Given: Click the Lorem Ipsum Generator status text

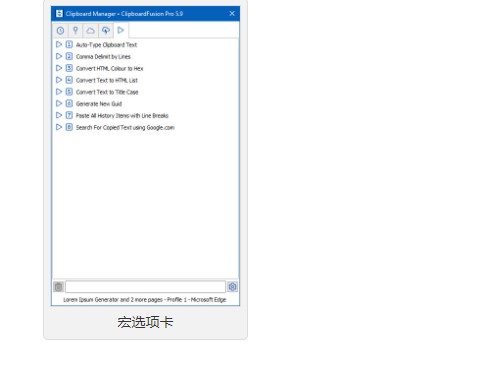Looking at the screenshot, I should [x=145, y=300].
